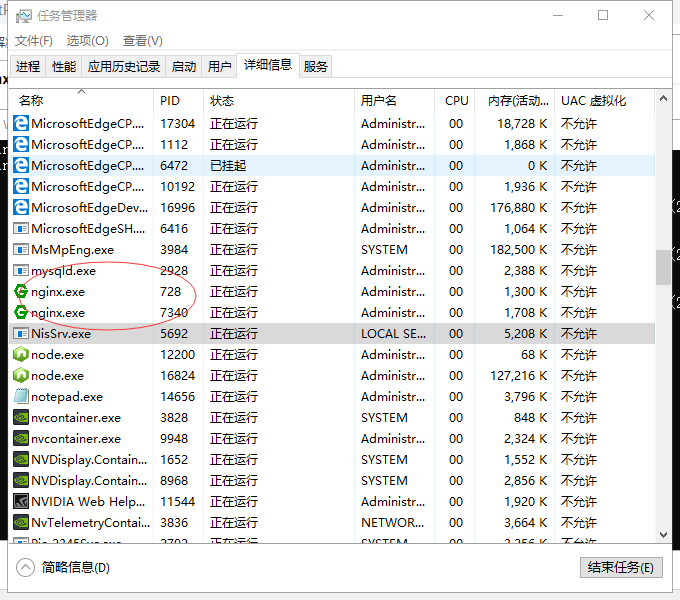Switch to the 用户 tab
The width and height of the screenshot is (680, 600).
tap(219, 66)
